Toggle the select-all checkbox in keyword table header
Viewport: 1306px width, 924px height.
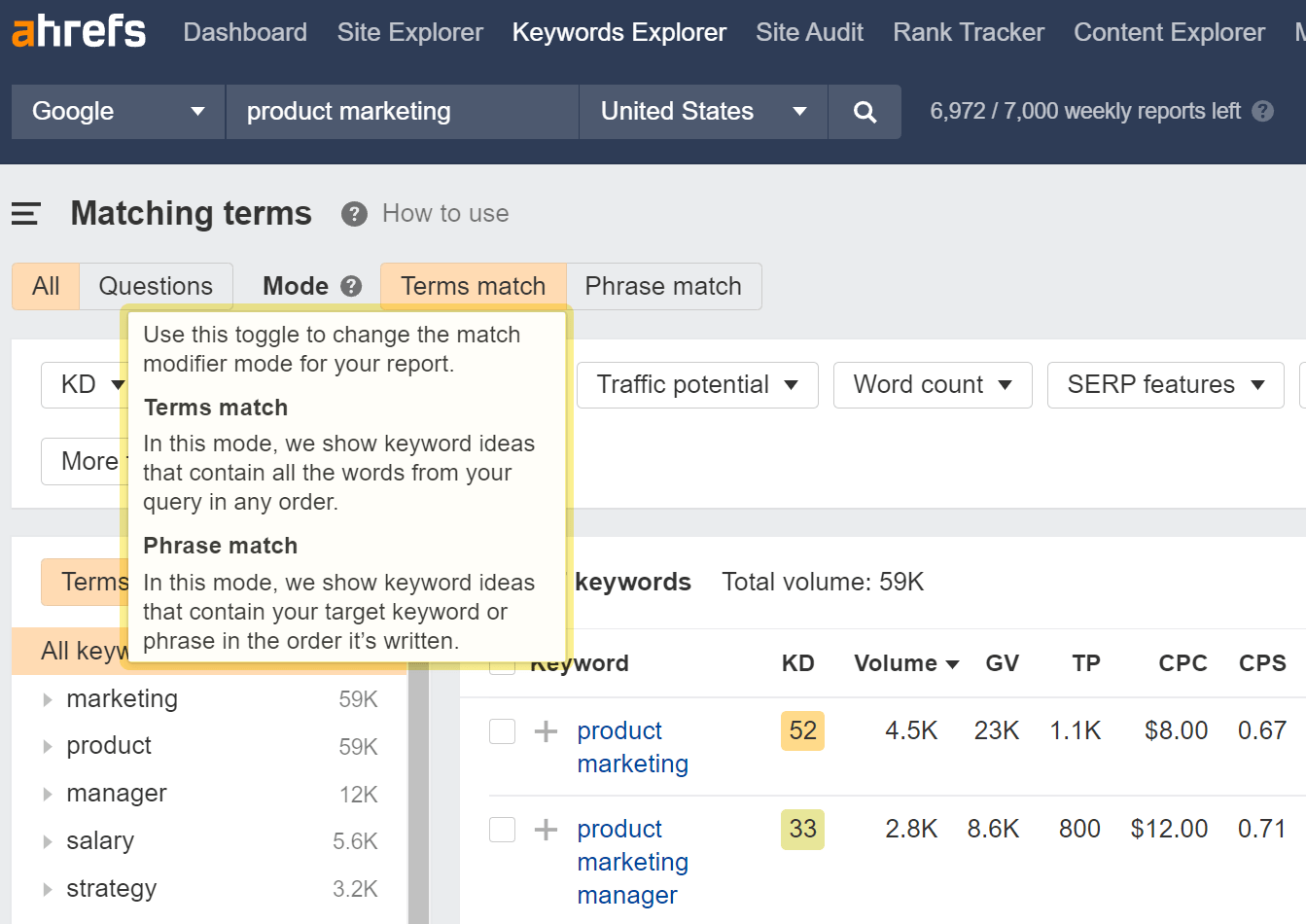[502, 663]
